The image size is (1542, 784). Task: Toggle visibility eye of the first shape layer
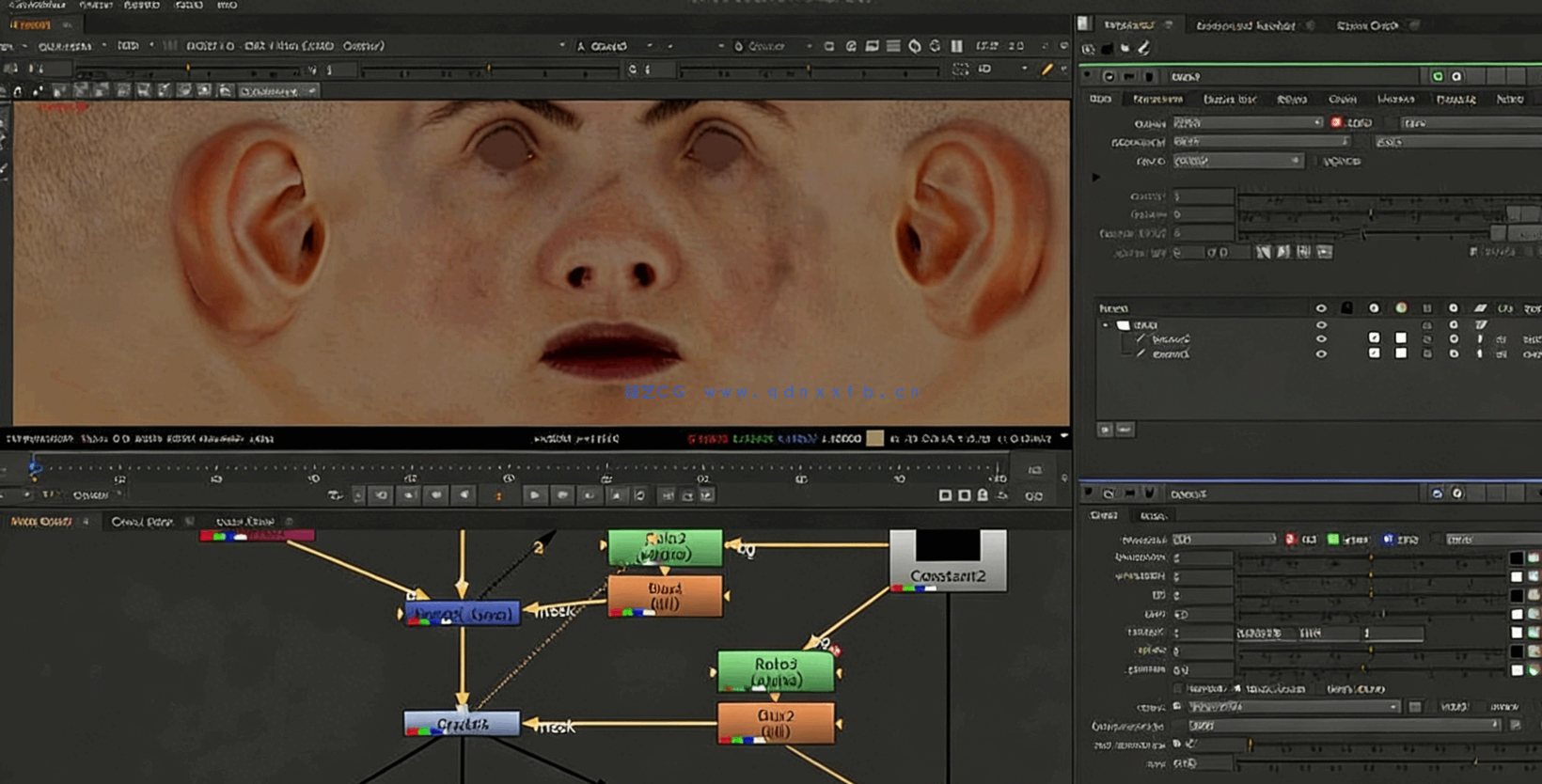click(1321, 339)
